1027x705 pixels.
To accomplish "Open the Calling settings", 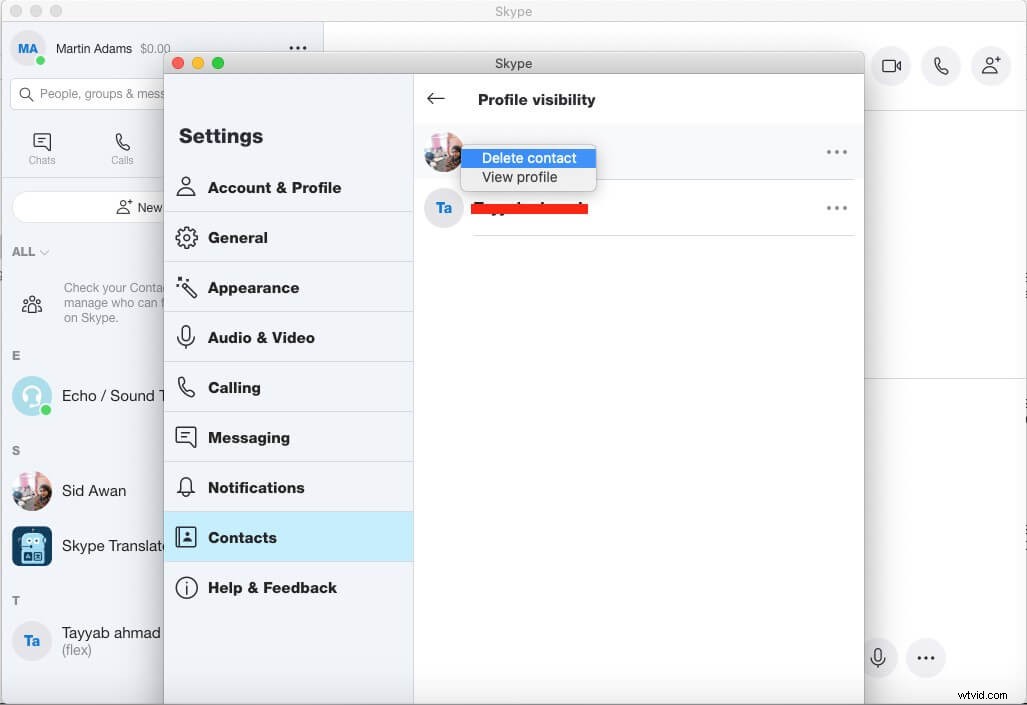I will tap(234, 387).
